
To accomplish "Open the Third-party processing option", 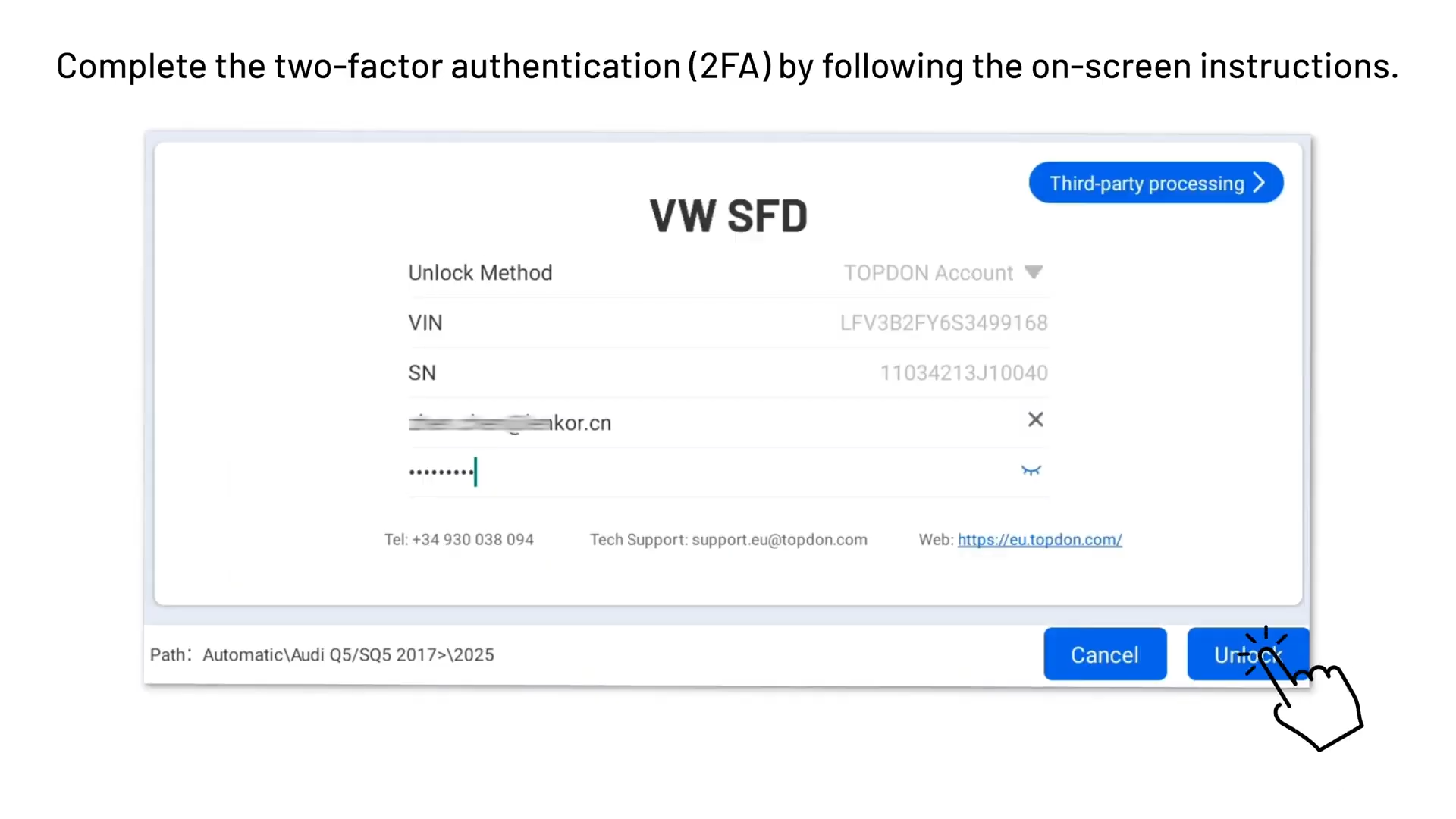I will 1146,184.
